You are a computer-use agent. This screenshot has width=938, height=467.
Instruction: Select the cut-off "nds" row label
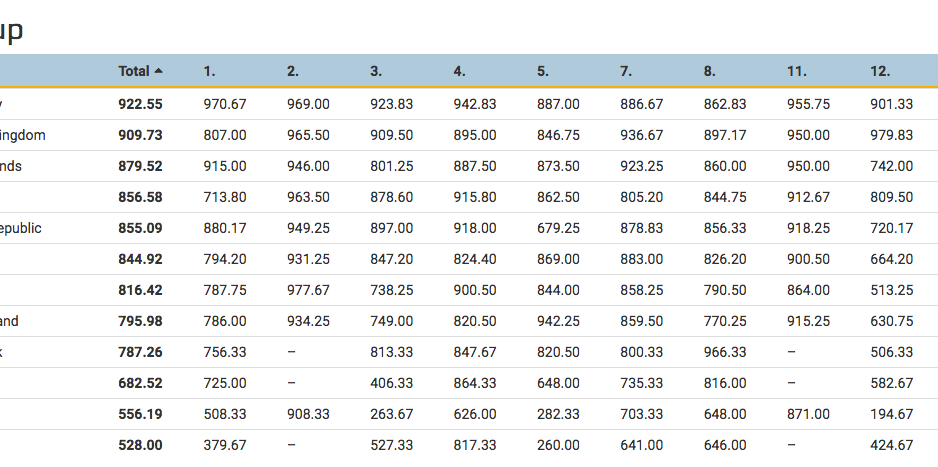[11, 166]
